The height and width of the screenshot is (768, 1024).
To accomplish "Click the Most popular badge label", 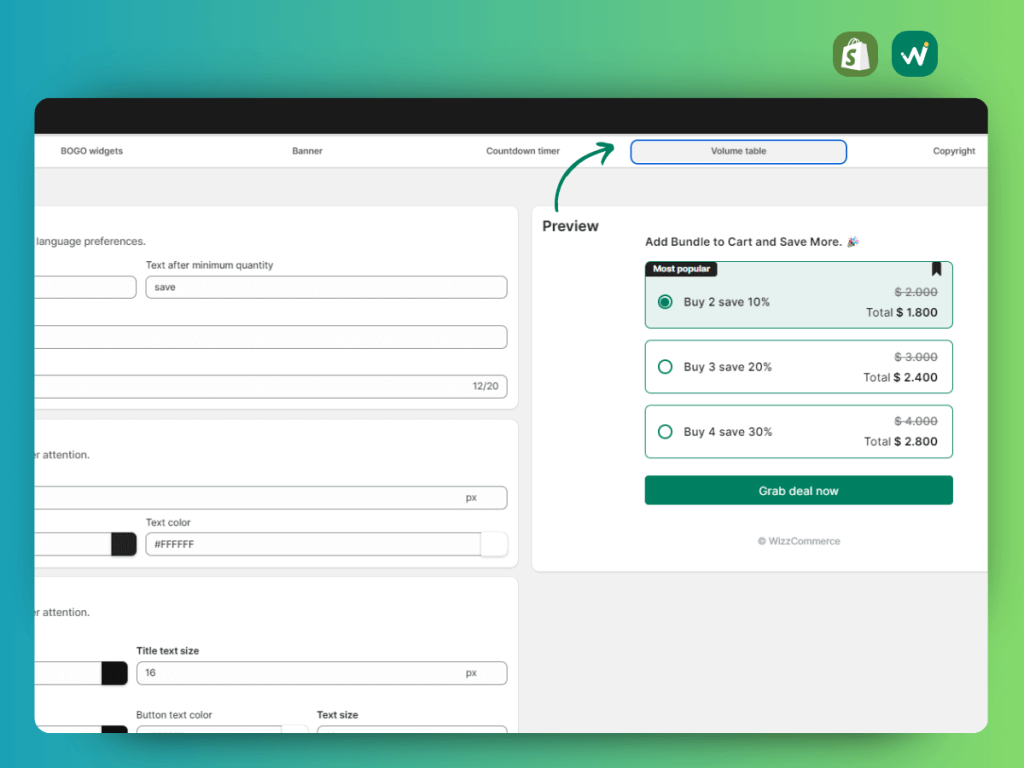I will coord(681,269).
